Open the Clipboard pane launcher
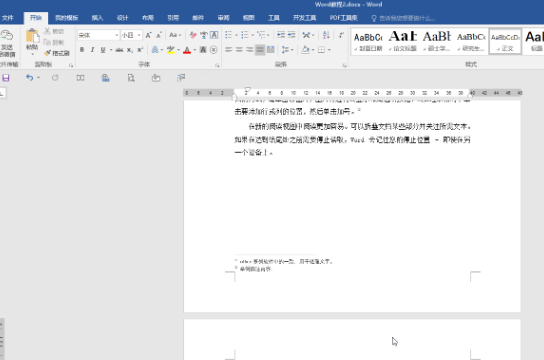This screenshot has width=544, height=360. [71, 65]
